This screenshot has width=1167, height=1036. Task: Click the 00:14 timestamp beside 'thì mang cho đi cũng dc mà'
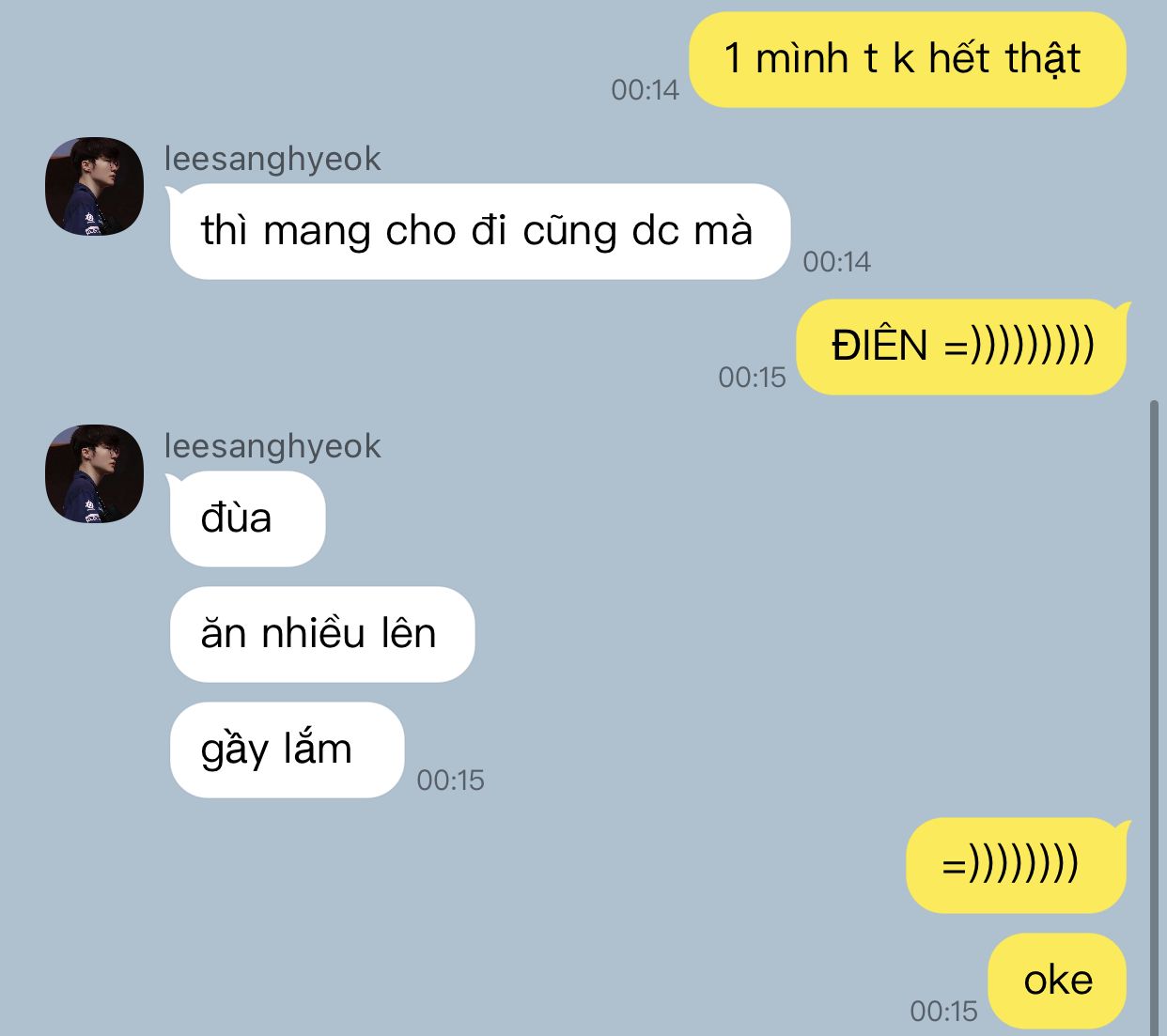(x=836, y=262)
